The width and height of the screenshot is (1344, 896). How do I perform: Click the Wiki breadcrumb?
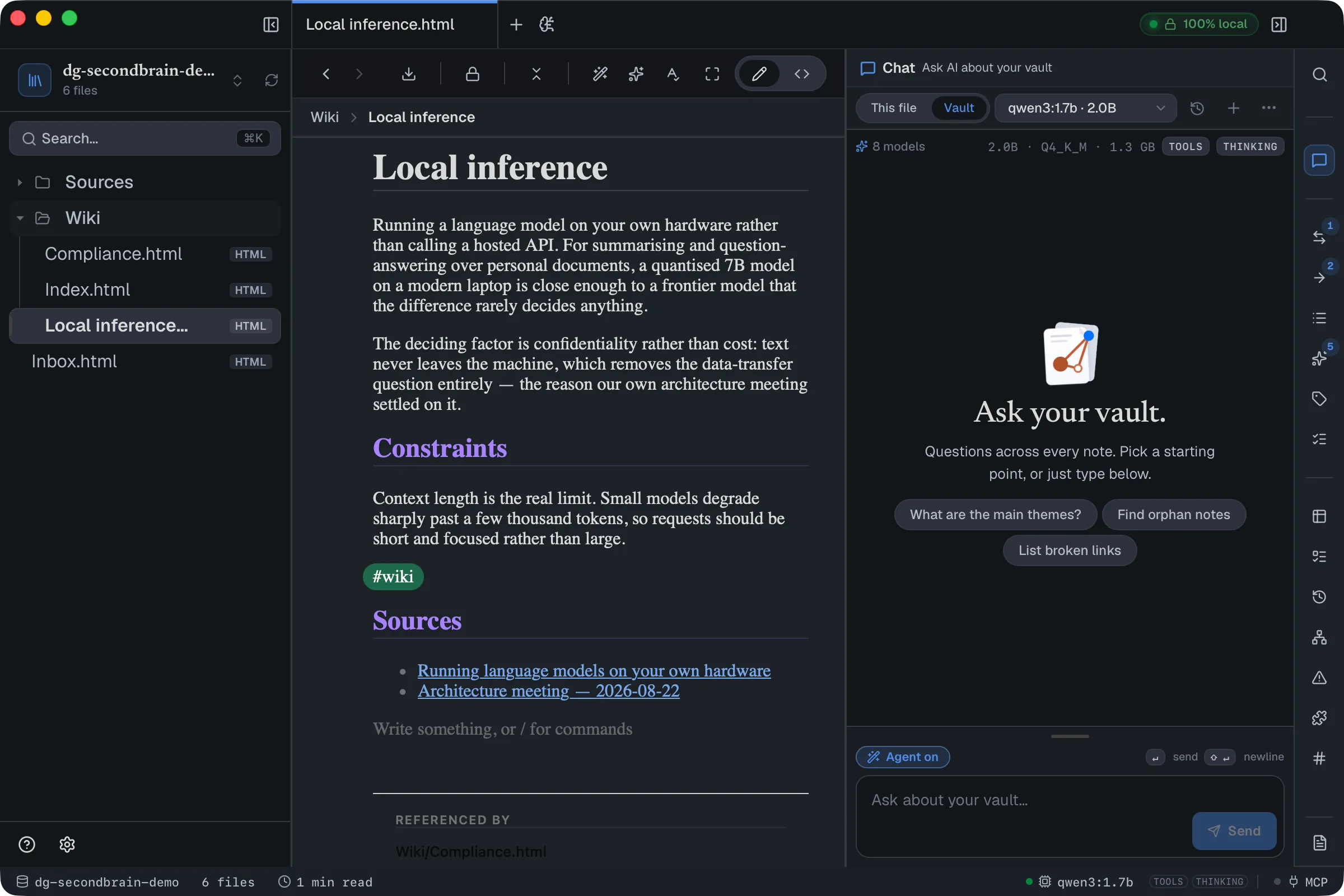click(x=325, y=117)
